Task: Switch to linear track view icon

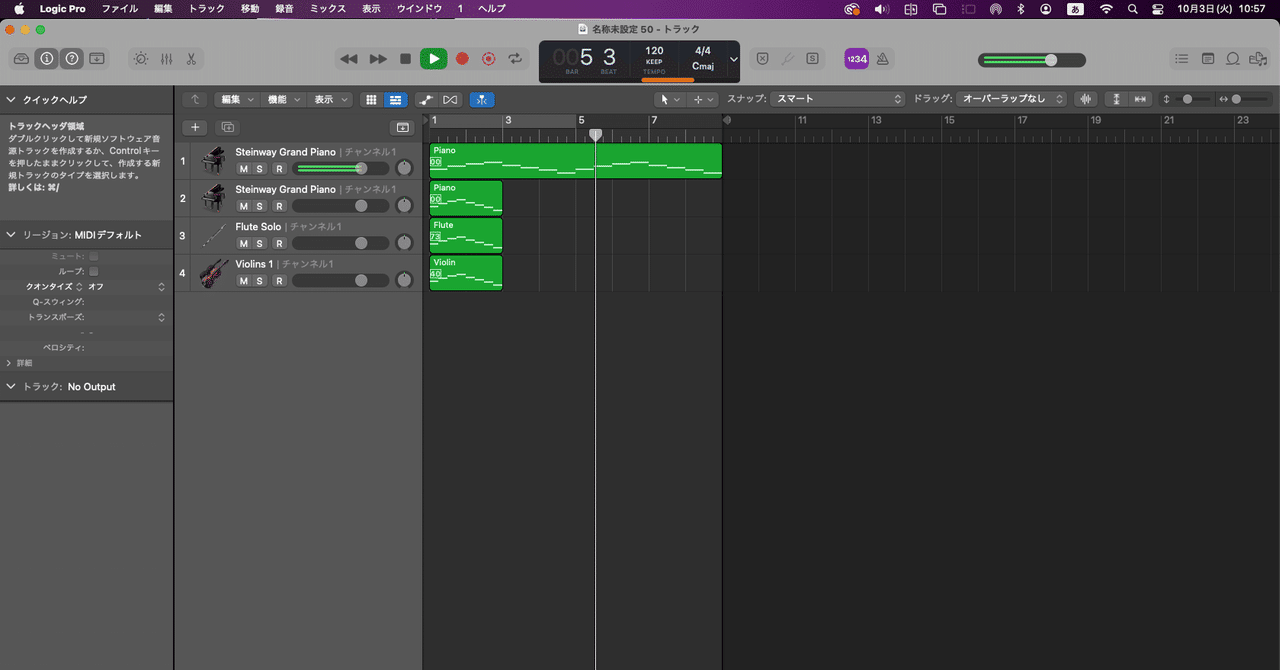Action: 396,99
